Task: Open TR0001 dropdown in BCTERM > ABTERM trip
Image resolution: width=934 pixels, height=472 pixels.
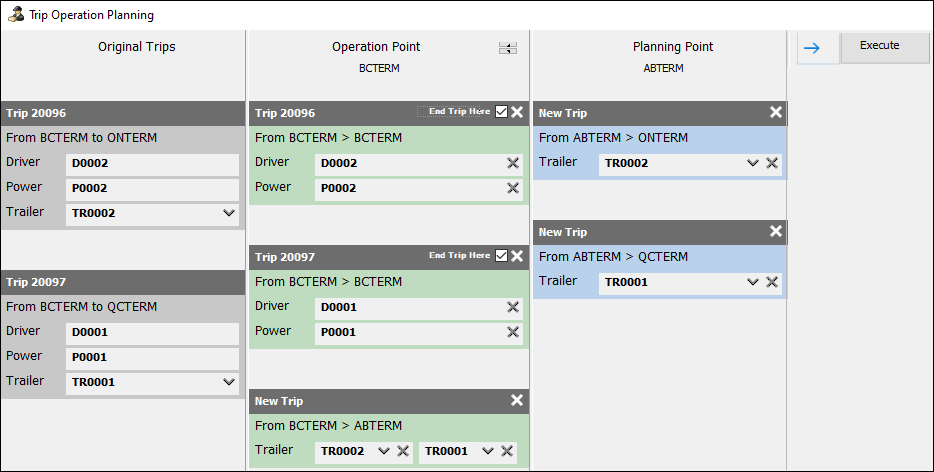Action: click(x=488, y=451)
